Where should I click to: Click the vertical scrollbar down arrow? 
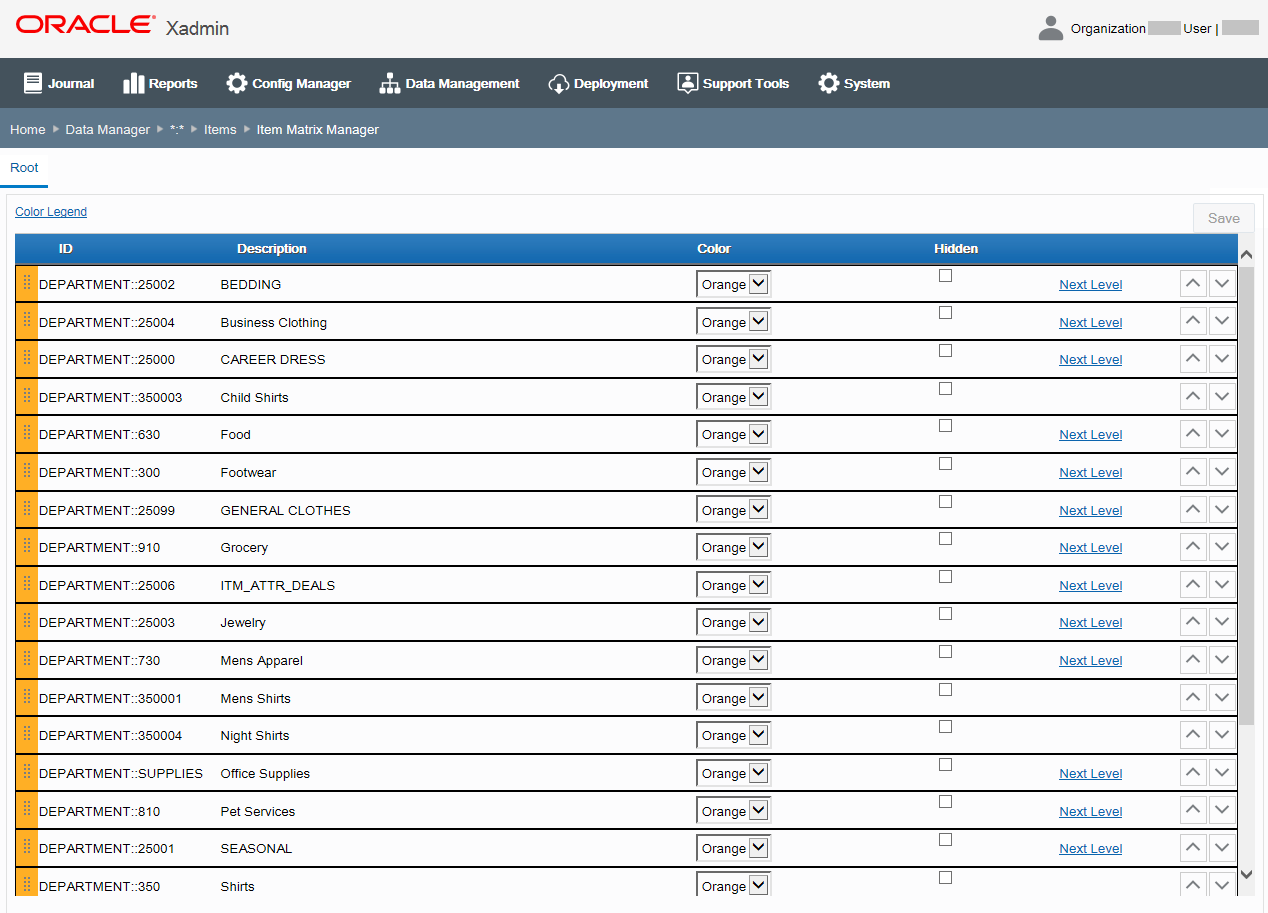tap(1246, 874)
